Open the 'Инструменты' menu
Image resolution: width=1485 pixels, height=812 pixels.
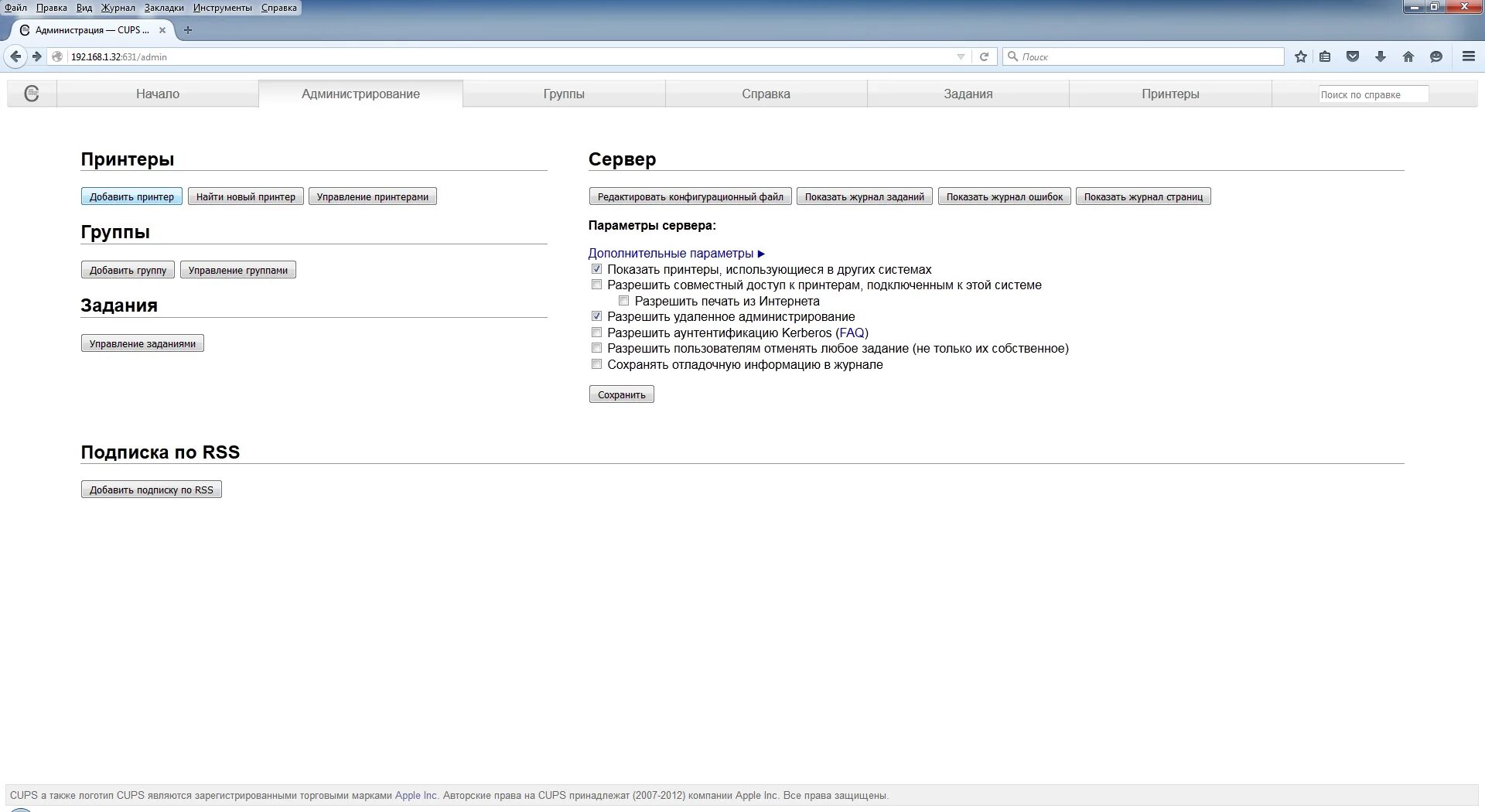[x=223, y=8]
